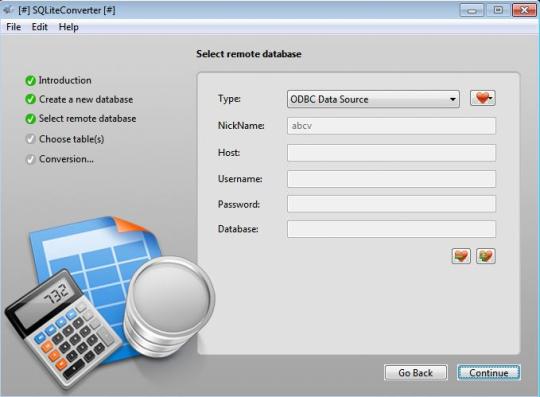540x397 pixels.
Task: Minimize the SQLiteConverter window
Action: pyautogui.click(x=472, y=10)
